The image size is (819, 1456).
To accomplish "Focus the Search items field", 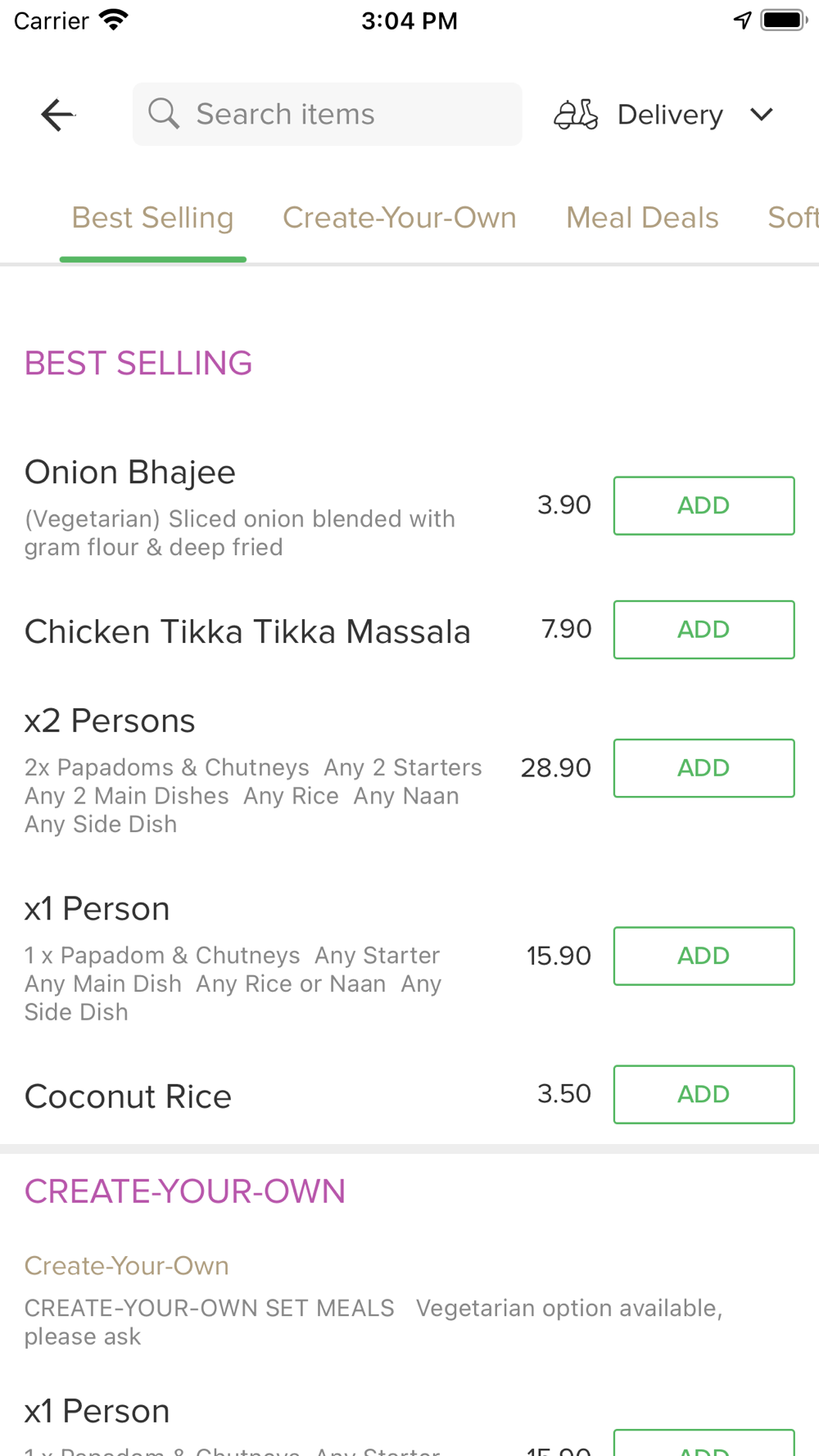I will (x=344, y=115).
